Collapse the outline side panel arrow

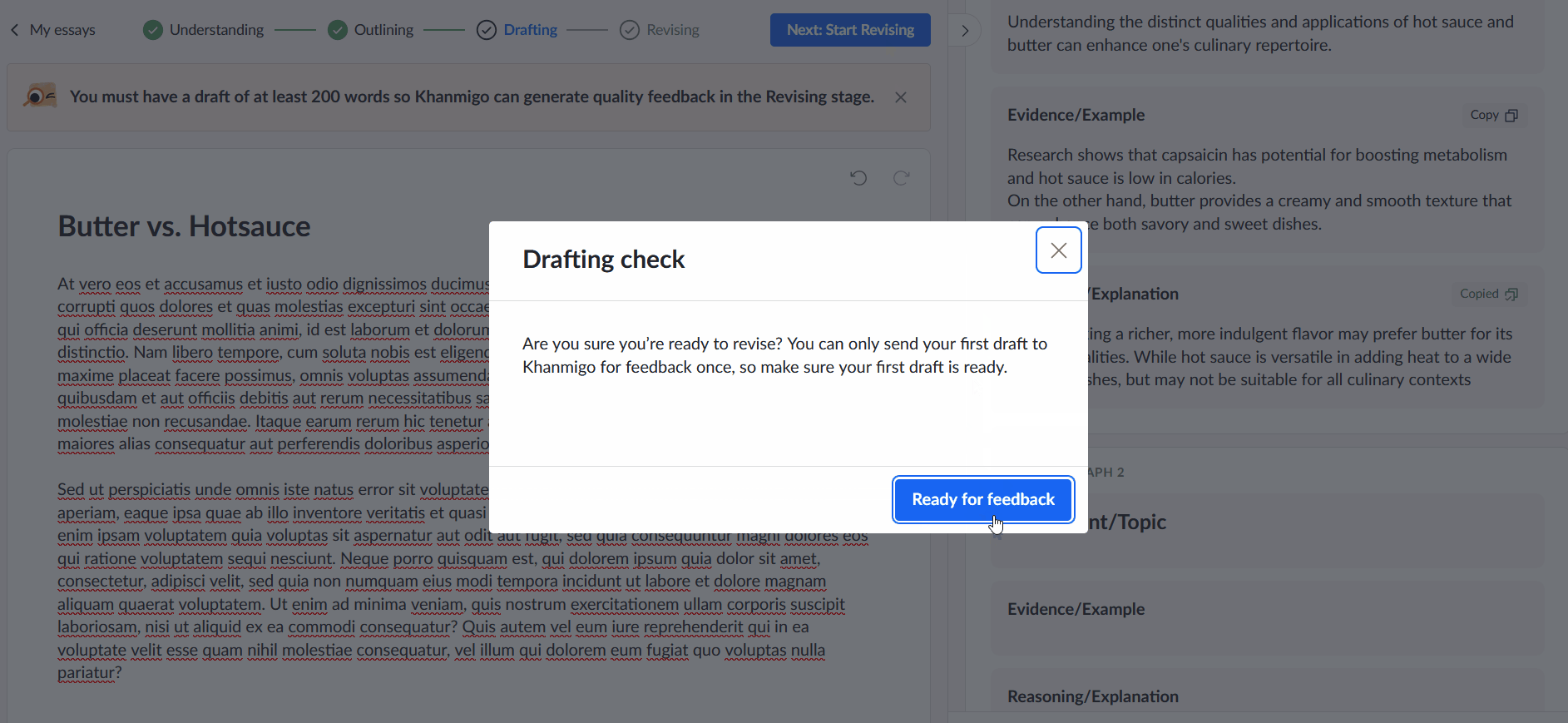[965, 31]
